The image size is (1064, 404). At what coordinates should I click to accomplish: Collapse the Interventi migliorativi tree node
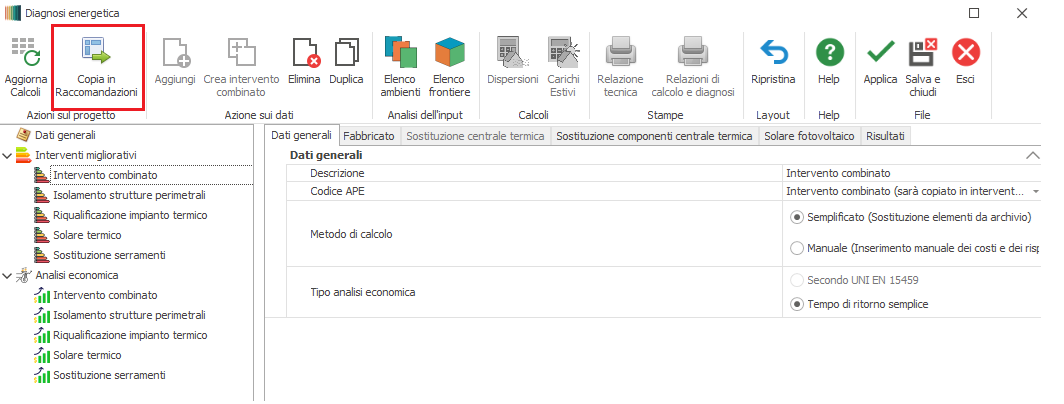(9, 155)
